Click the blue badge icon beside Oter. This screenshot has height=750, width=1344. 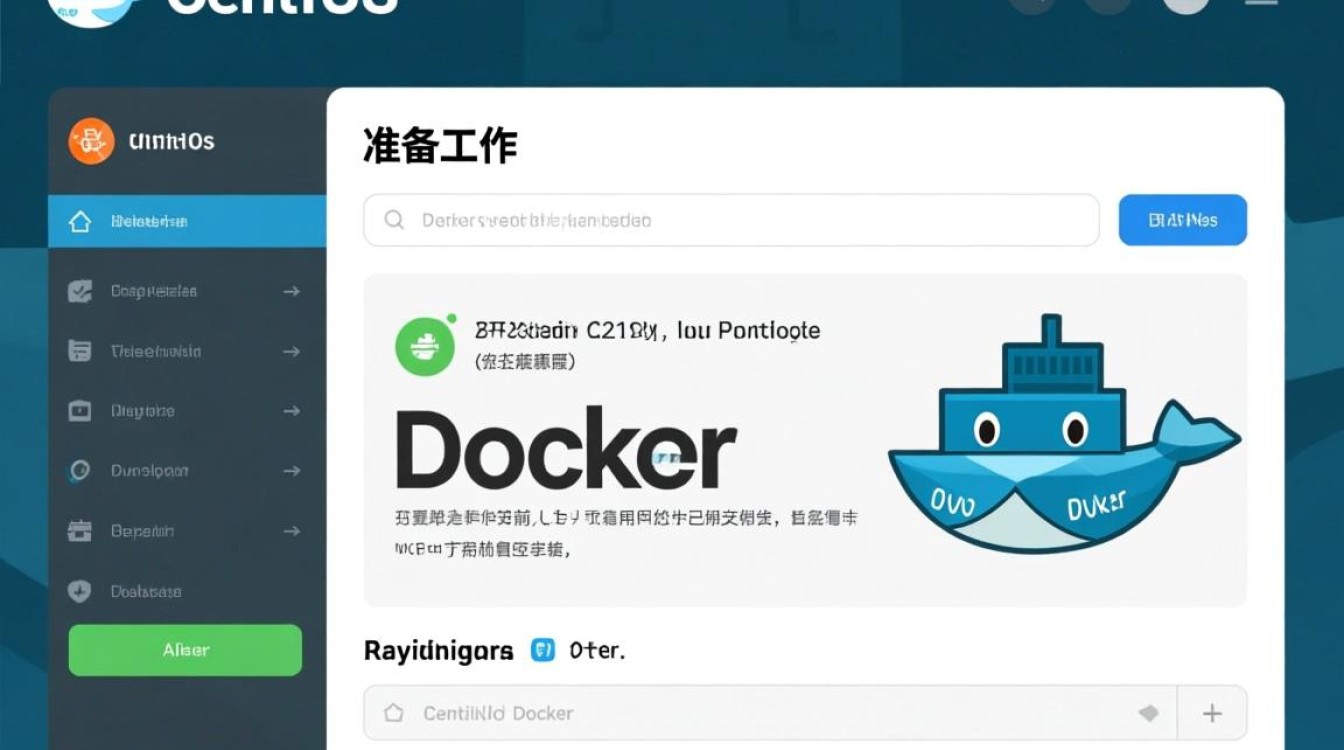click(542, 651)
